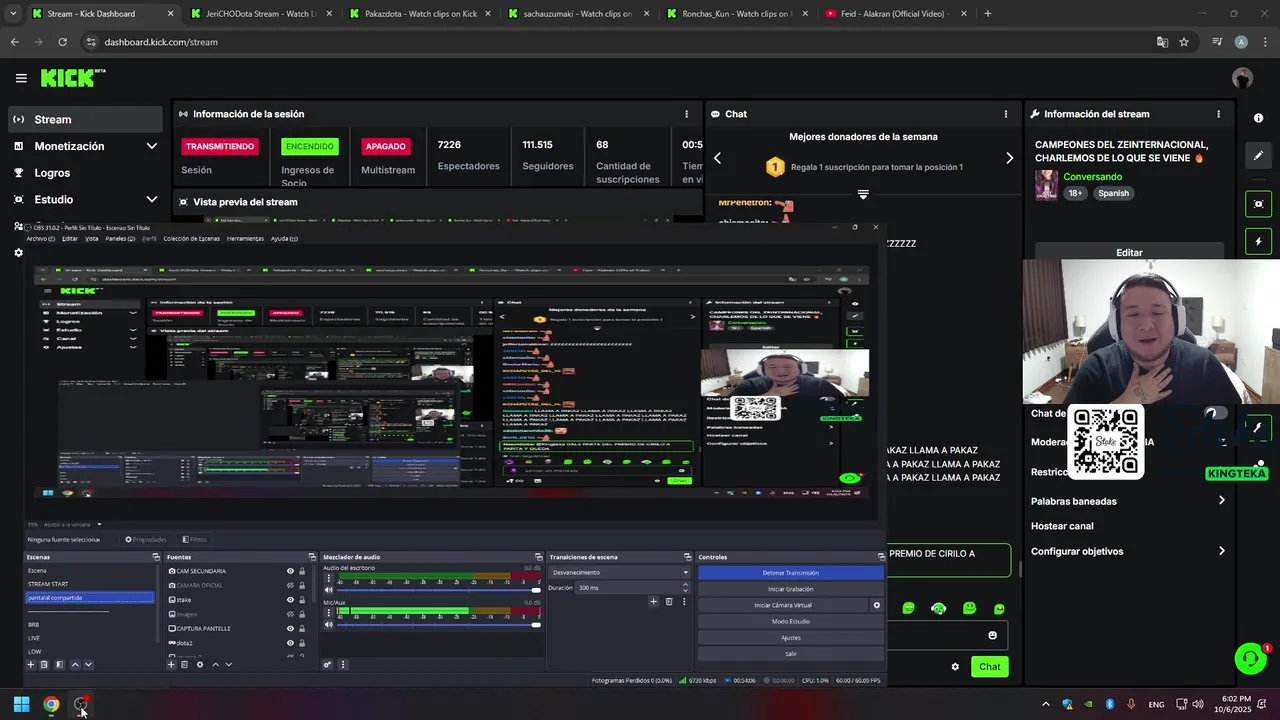Open the Kick hamburger sidebar menu
Viewport: 1280px width, 720px height.
click(21, 78)
